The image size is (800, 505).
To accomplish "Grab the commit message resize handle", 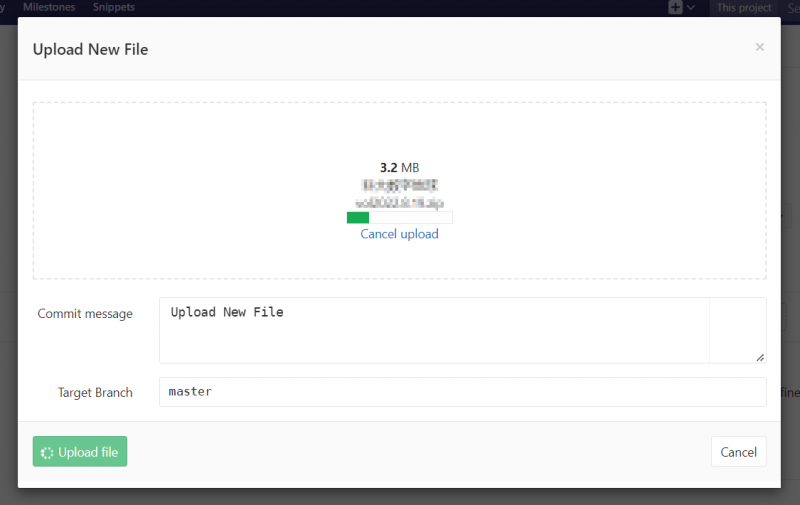I will pyautogui.click(x=760, y=357).
